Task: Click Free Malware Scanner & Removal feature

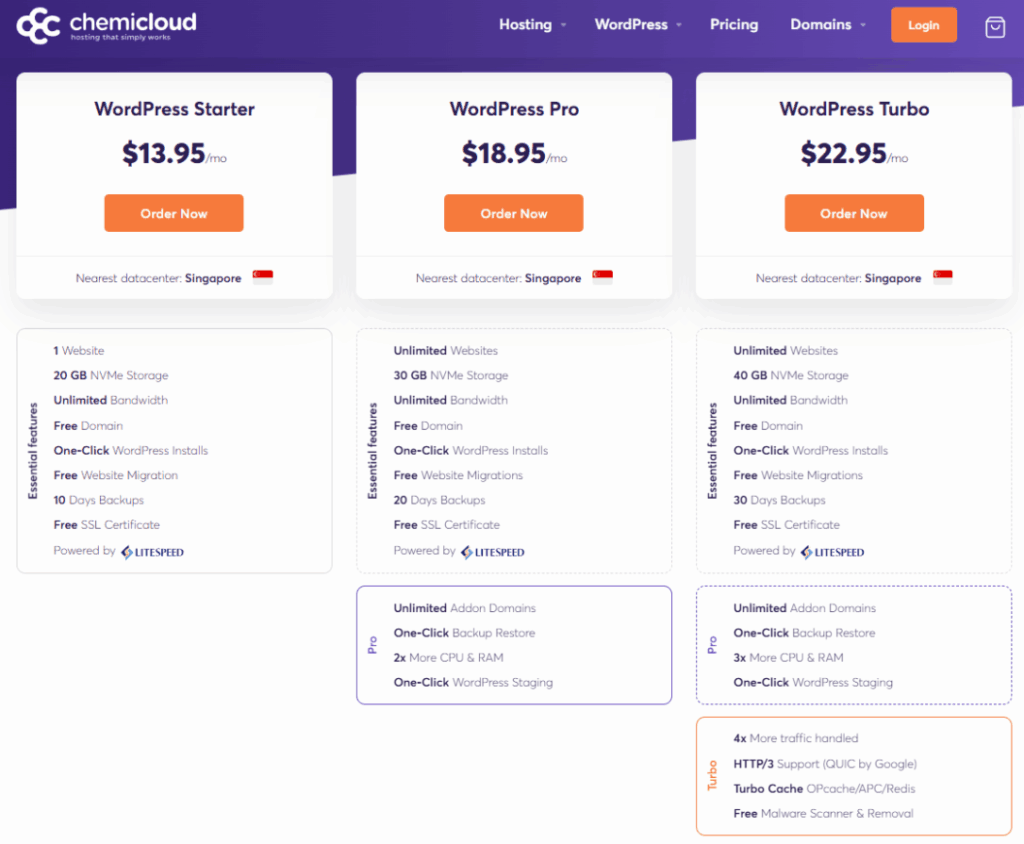Action: pyautogui.click(x=823, y=814)
